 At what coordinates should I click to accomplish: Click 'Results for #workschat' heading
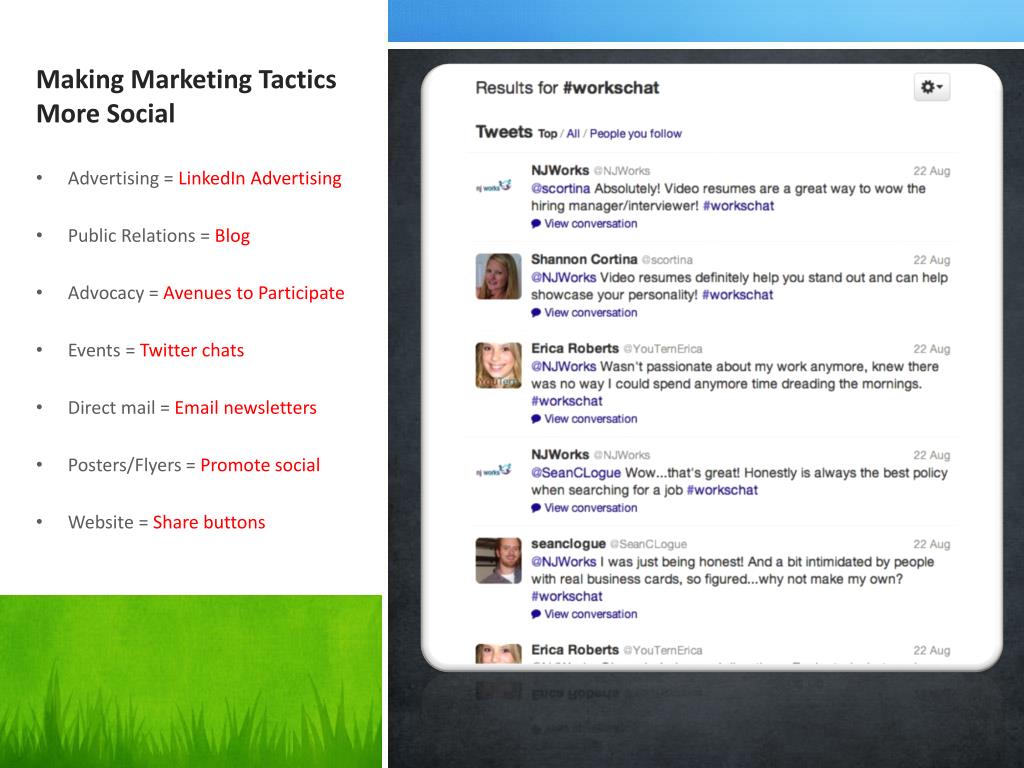[567, 88]
